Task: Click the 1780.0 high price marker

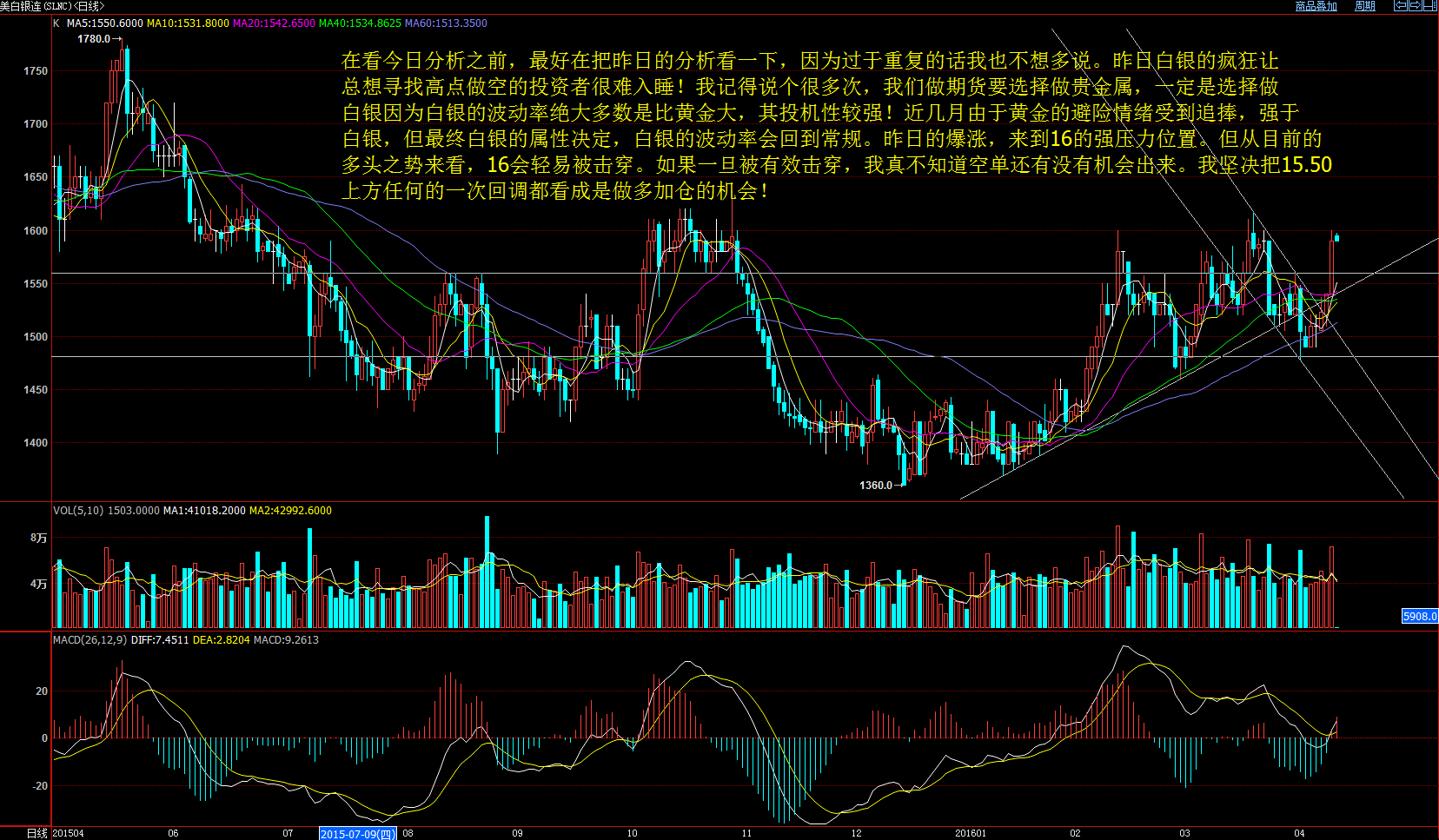Action: click(x=94, y=39)
